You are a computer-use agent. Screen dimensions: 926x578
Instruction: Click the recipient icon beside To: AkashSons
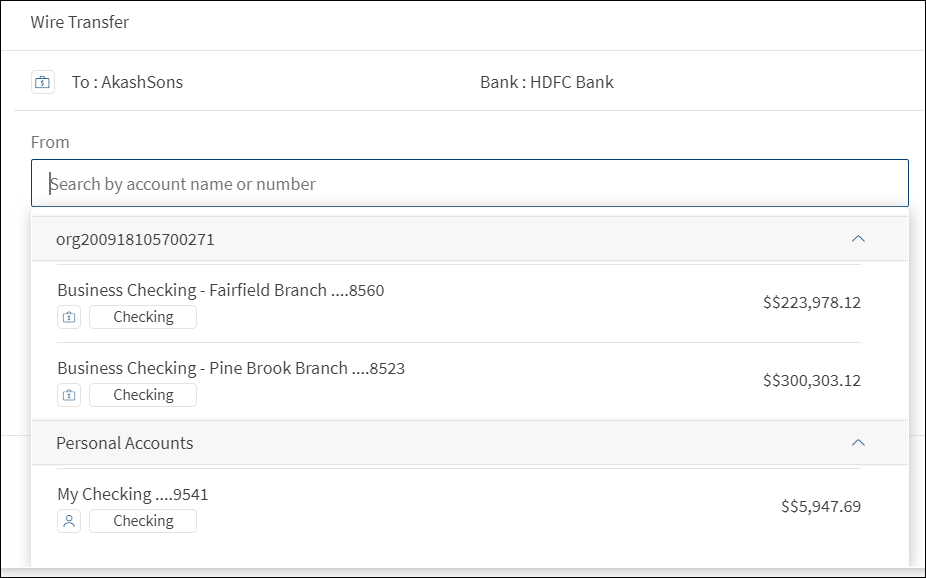tap(42, 82)
